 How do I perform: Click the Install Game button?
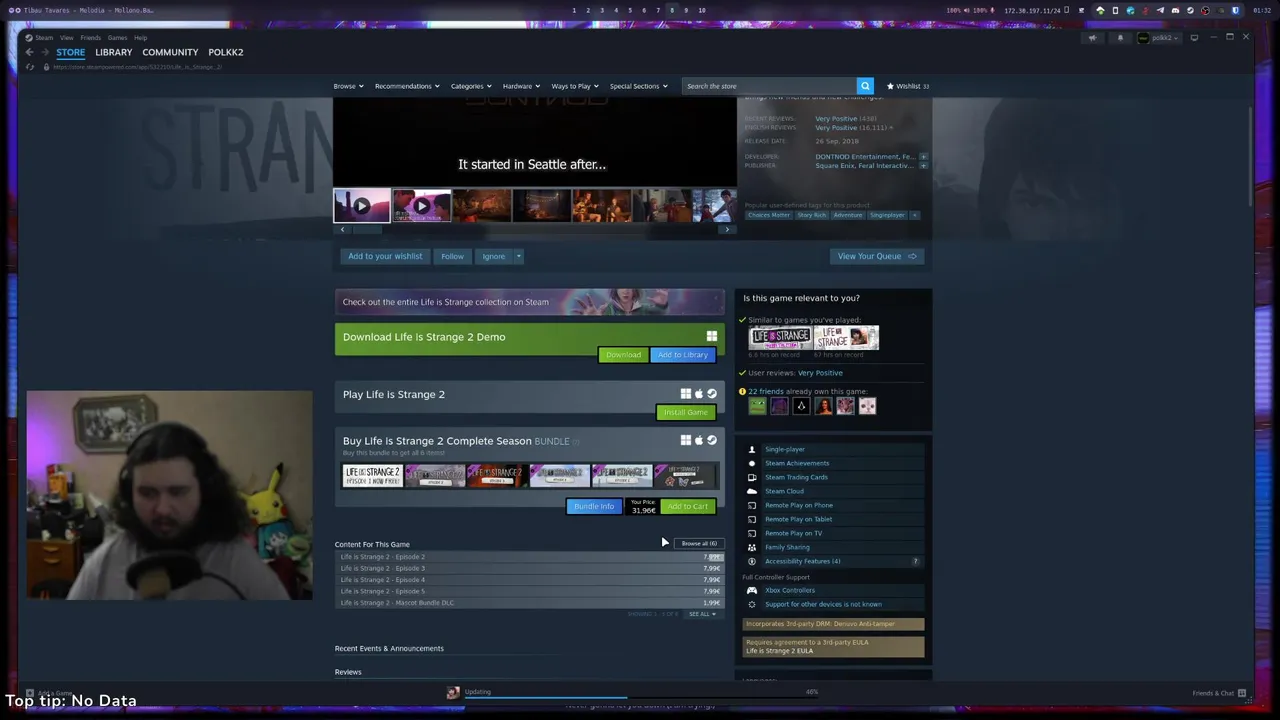686,412
